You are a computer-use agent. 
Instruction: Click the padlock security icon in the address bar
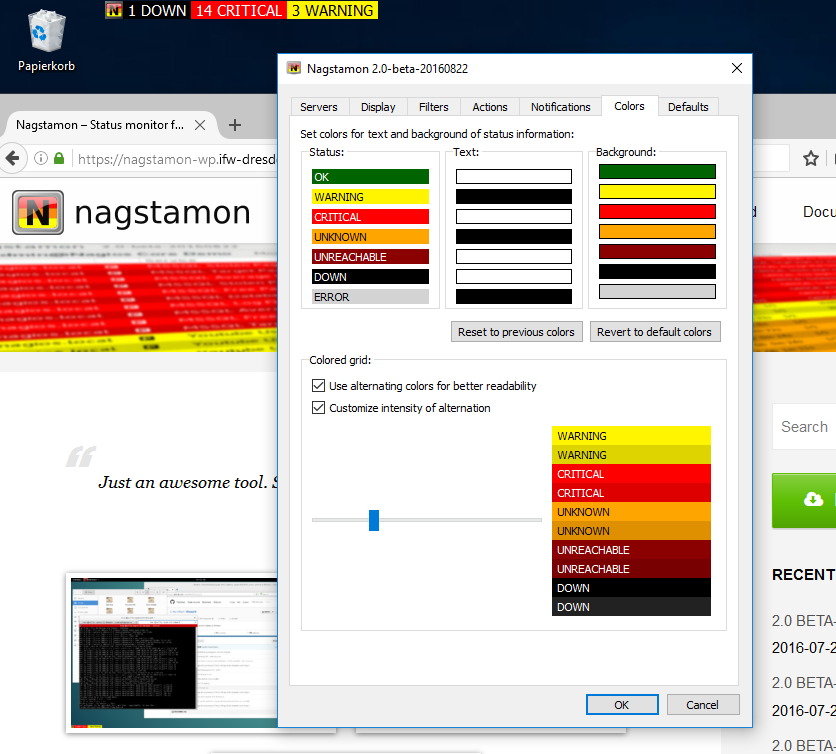(60, 158)
